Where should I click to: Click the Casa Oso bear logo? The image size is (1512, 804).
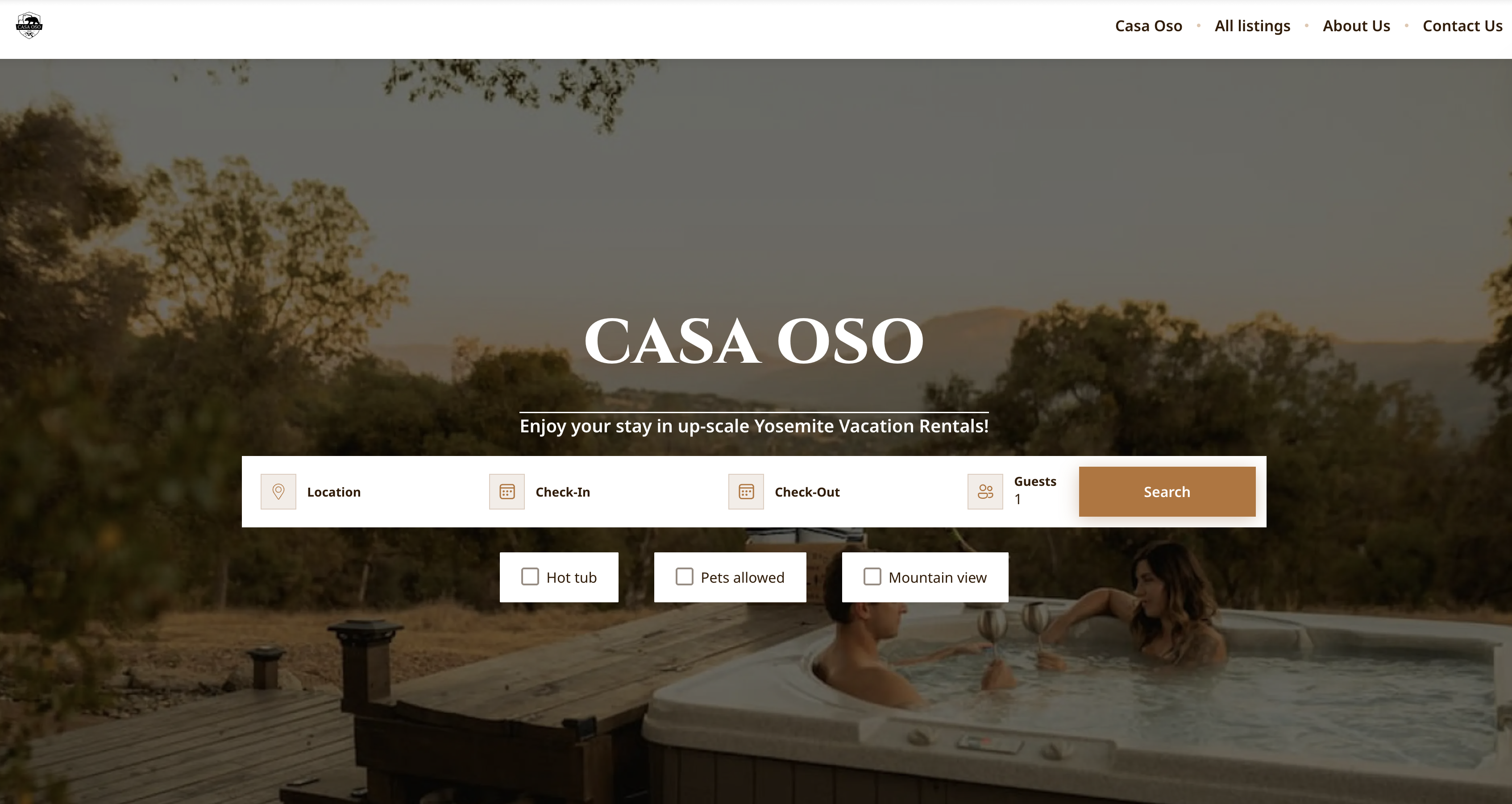click(x=29, y=26)
